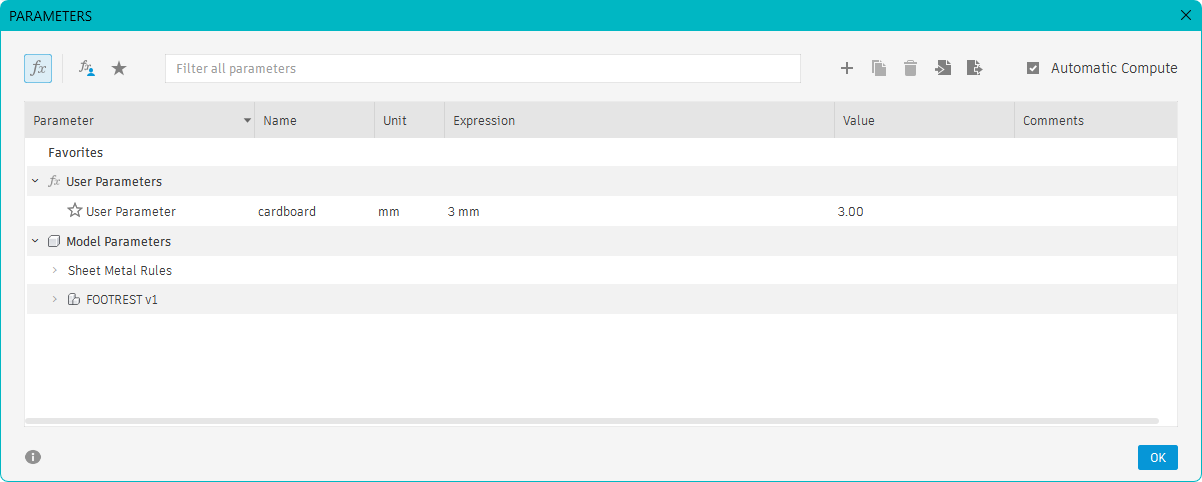
Task: Show favorite parameters star filter
Action: 119,68
